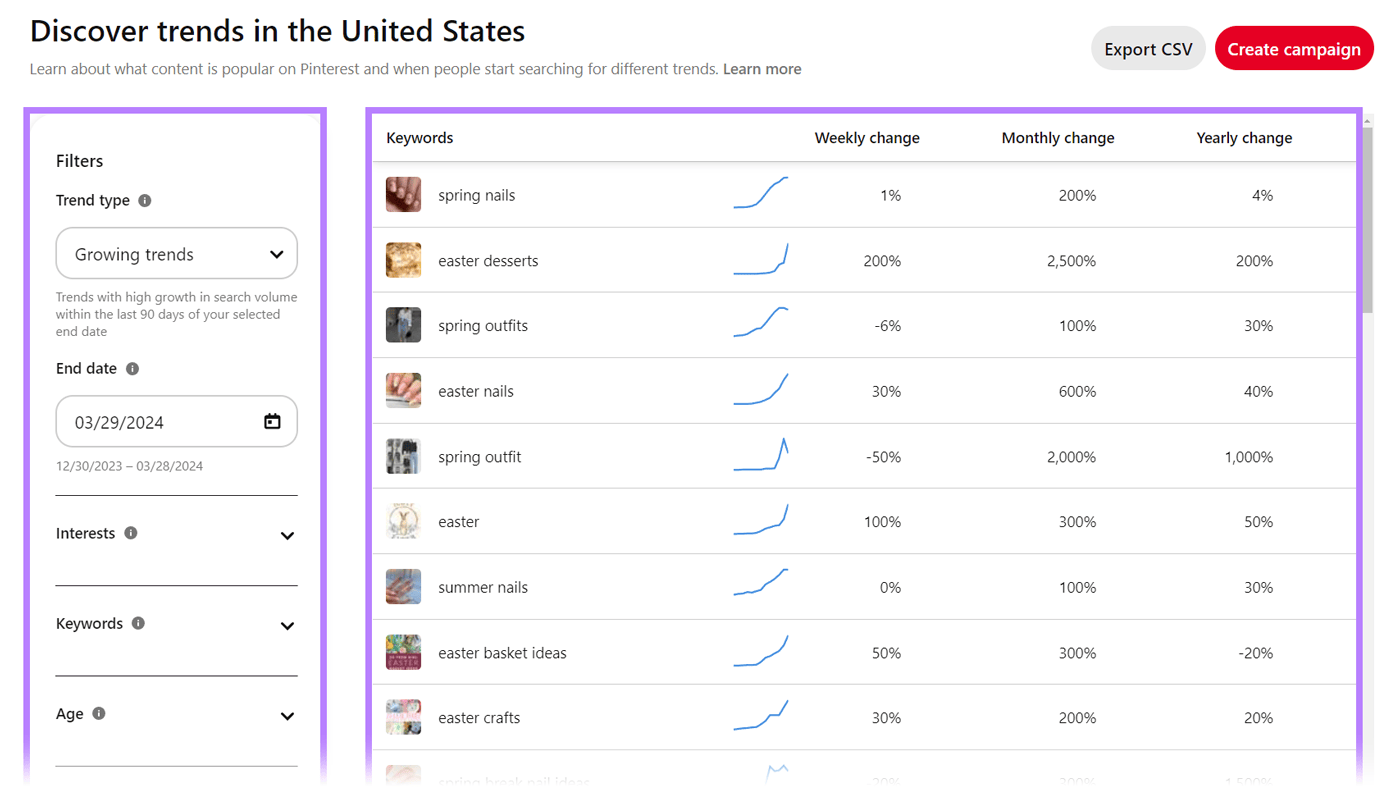Expand the Interests filter section

point(287,535)
